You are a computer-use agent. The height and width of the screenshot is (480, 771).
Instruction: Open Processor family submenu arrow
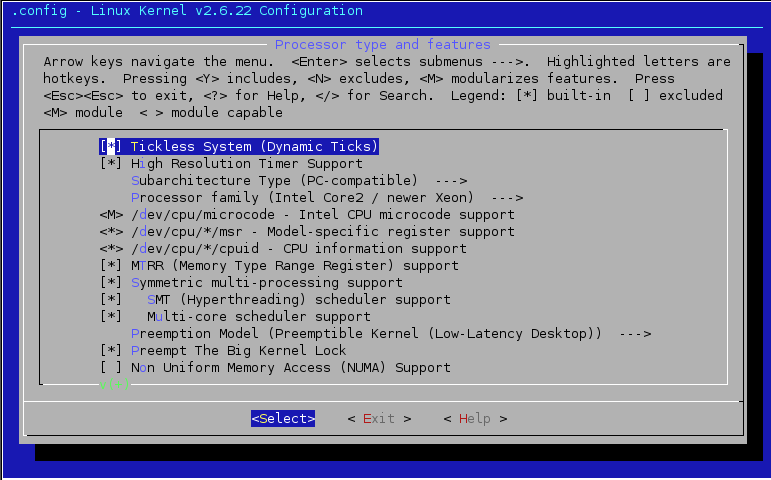point(507,198)
